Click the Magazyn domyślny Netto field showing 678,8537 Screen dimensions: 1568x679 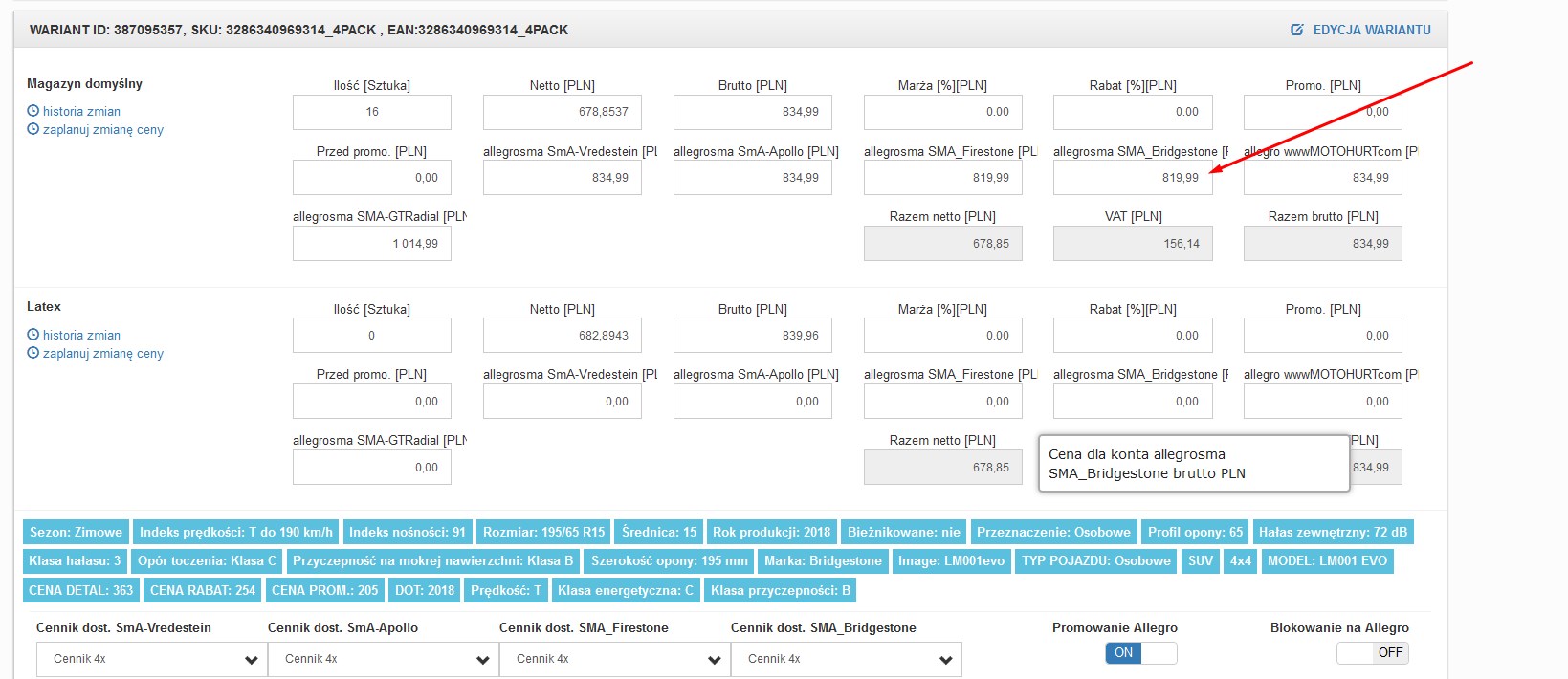(562, 112)
